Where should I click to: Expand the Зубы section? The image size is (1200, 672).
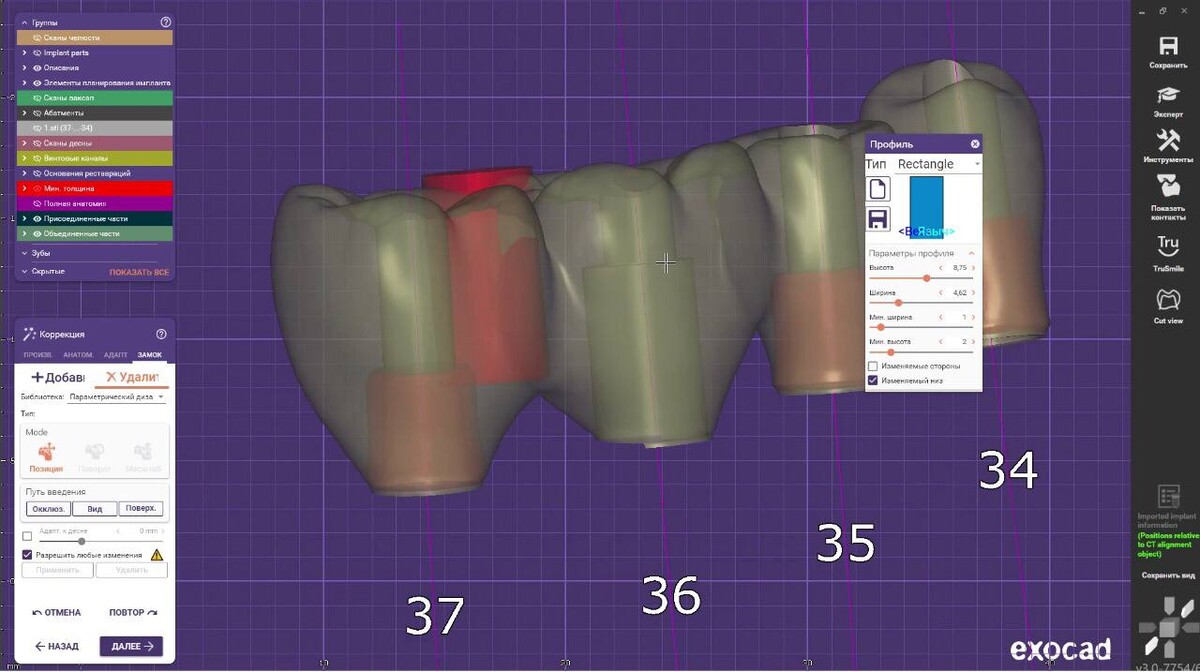(24, 253)
